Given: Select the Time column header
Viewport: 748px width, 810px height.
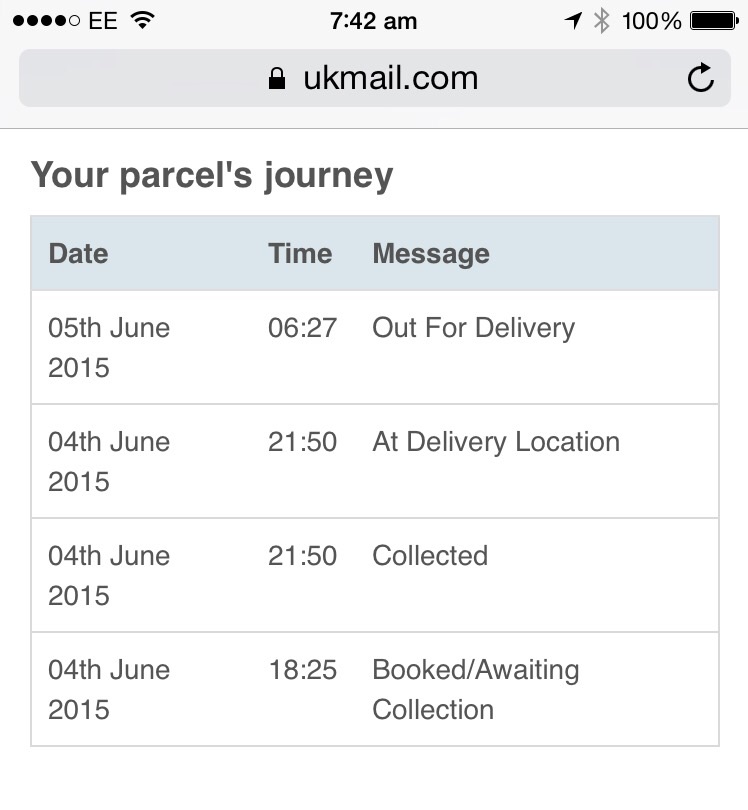Looking at the screenshot, I should tap(300, 254).
